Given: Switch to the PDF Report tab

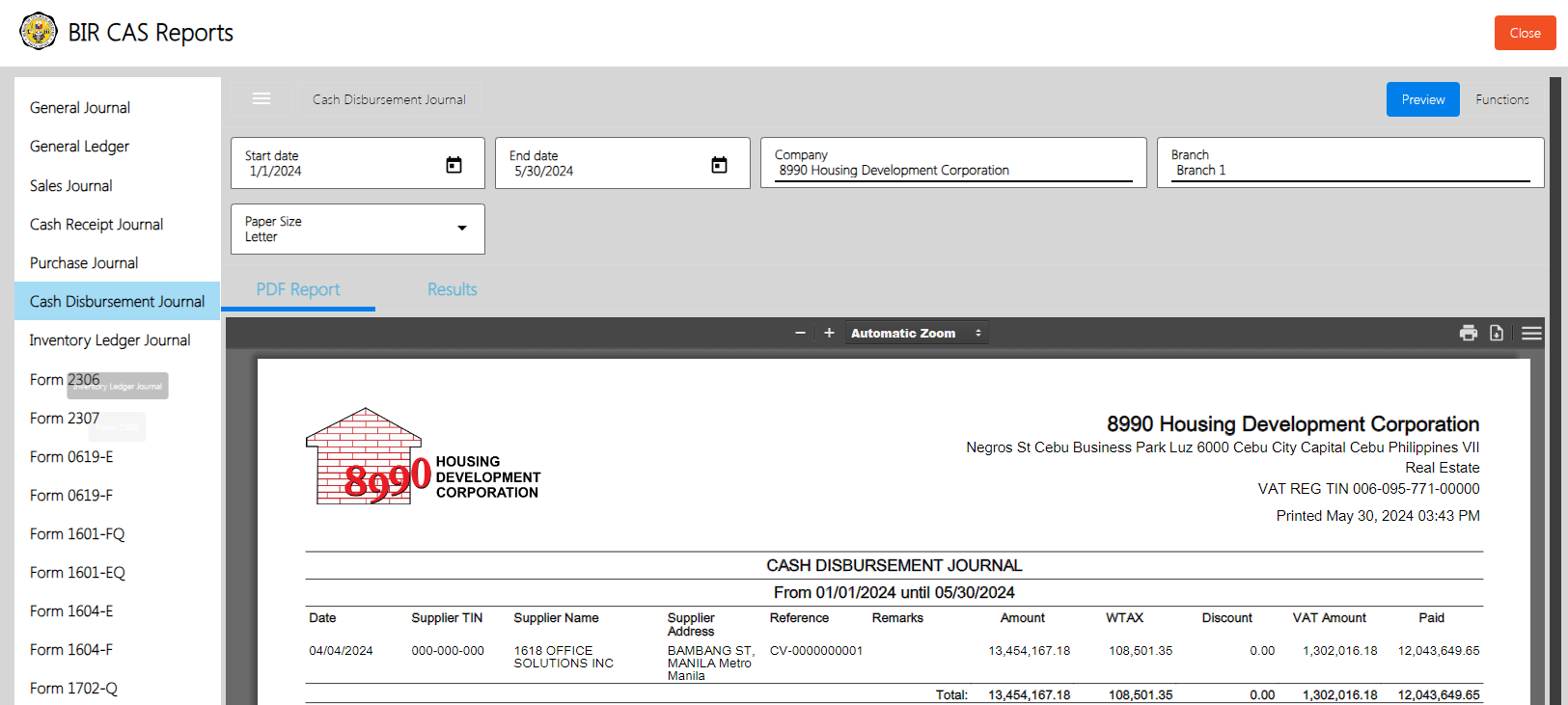Looking at the screenshot, I should pyautogui.click(x=298, y=289).
